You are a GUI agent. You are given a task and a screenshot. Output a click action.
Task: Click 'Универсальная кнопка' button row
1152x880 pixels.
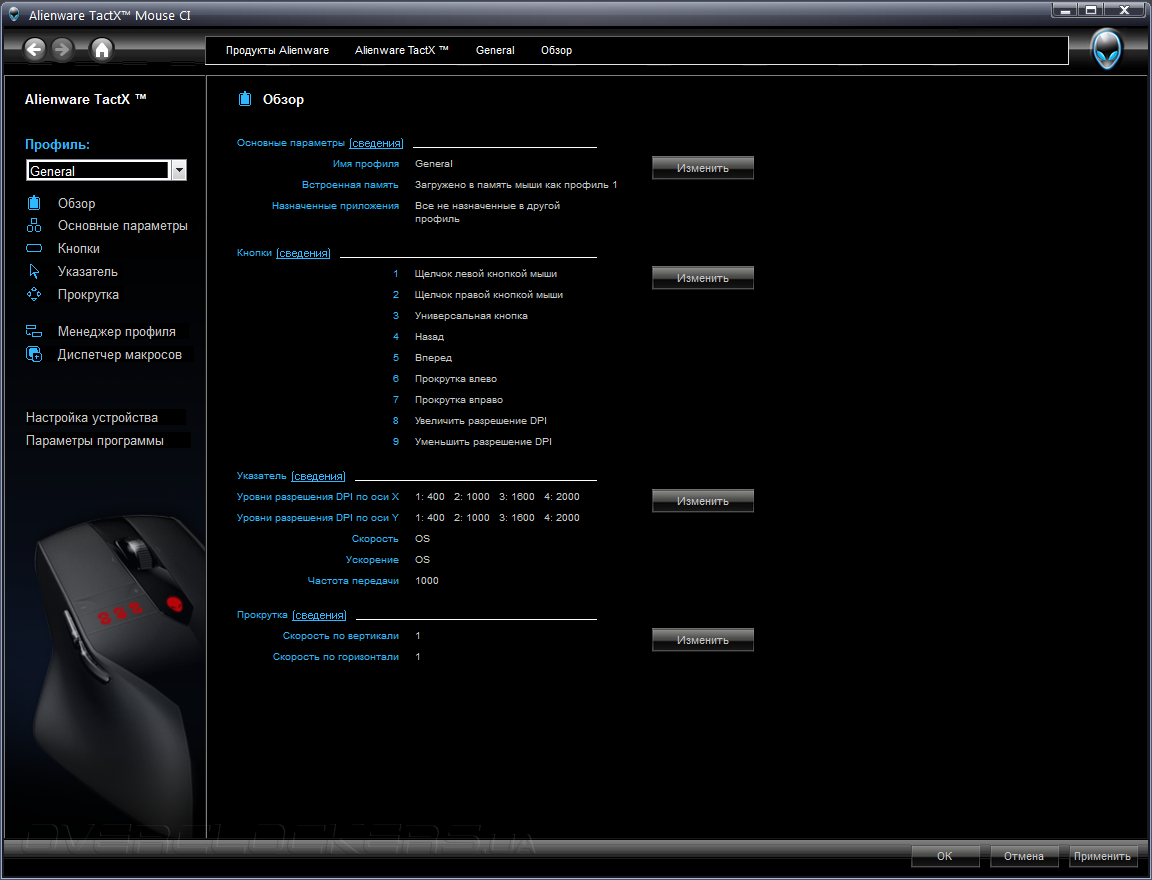[471, 316]
